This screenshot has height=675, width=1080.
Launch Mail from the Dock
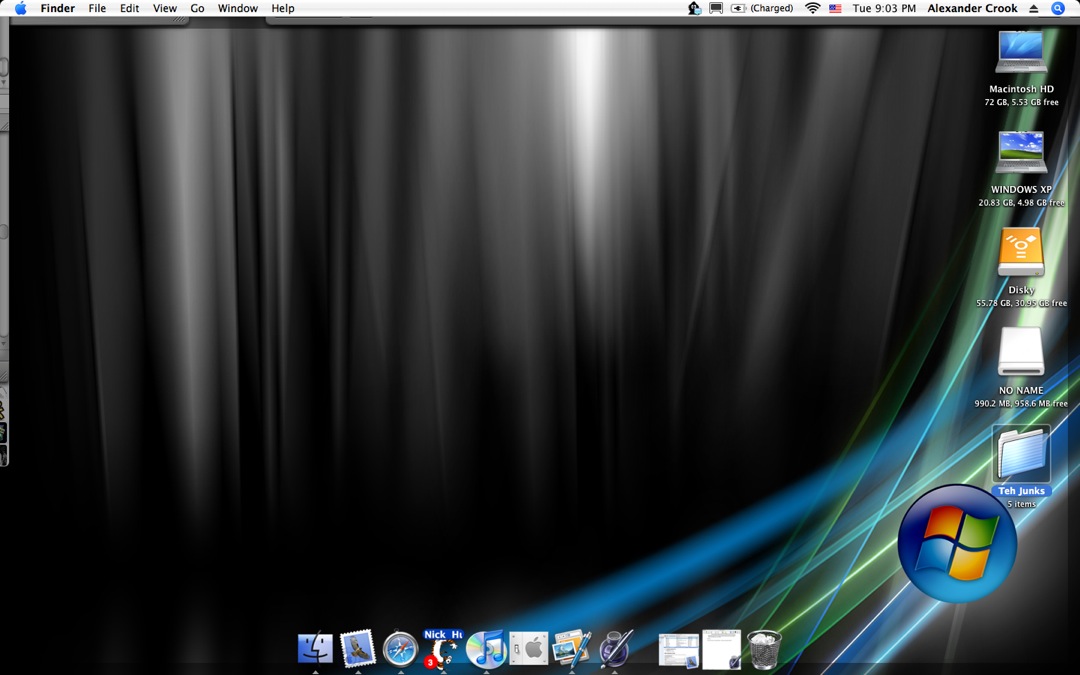358,649
